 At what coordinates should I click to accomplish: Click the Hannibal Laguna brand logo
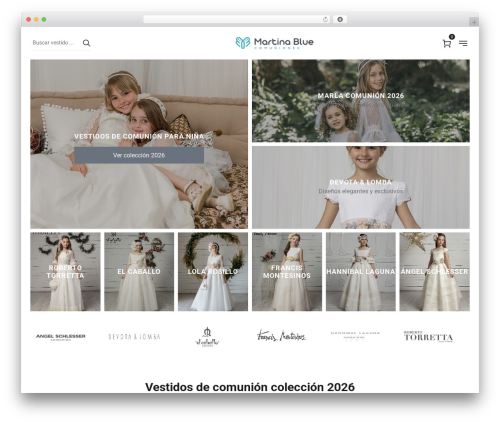click(355, 336)
